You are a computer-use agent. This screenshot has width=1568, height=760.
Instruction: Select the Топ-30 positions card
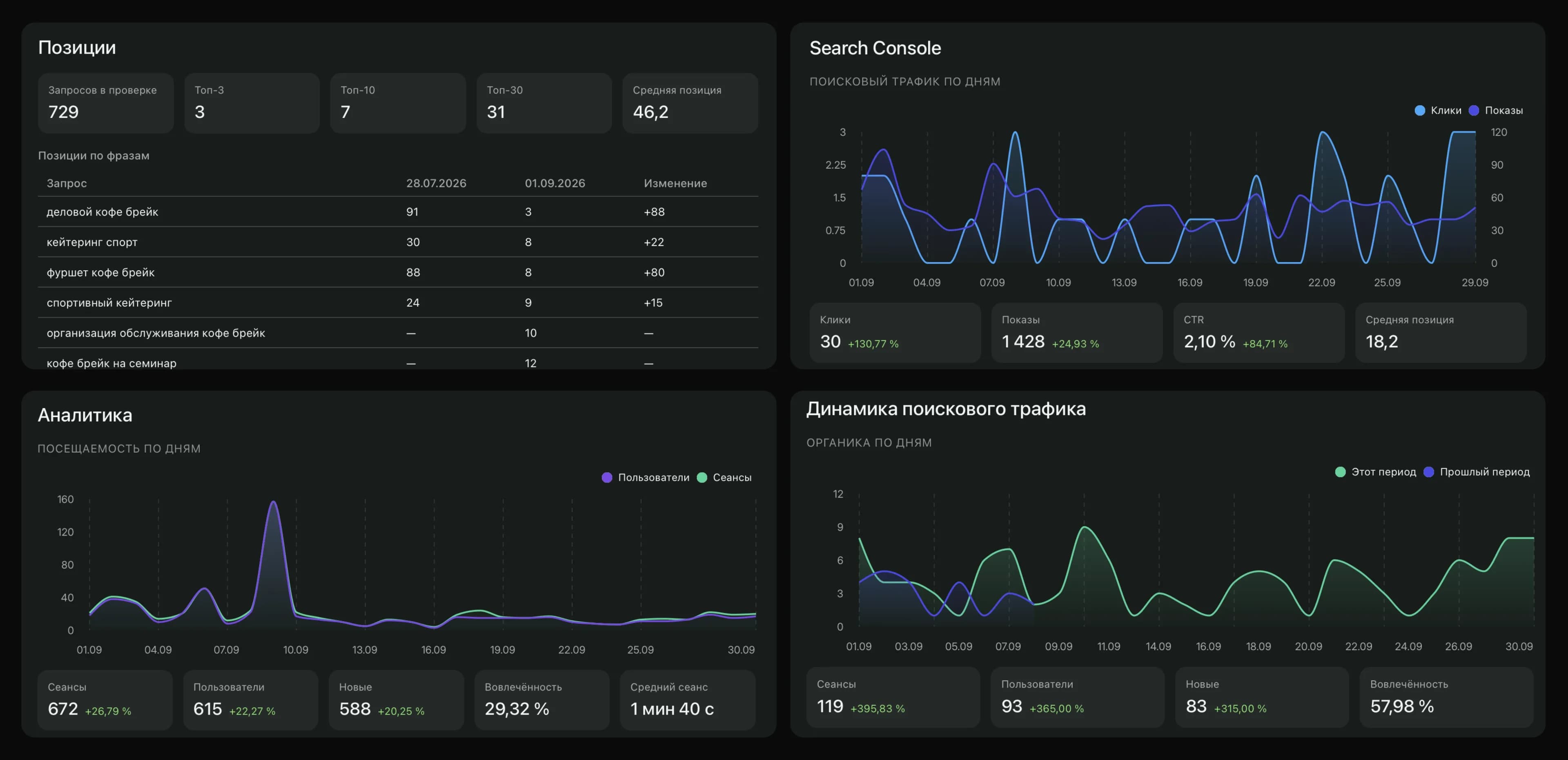544,103
